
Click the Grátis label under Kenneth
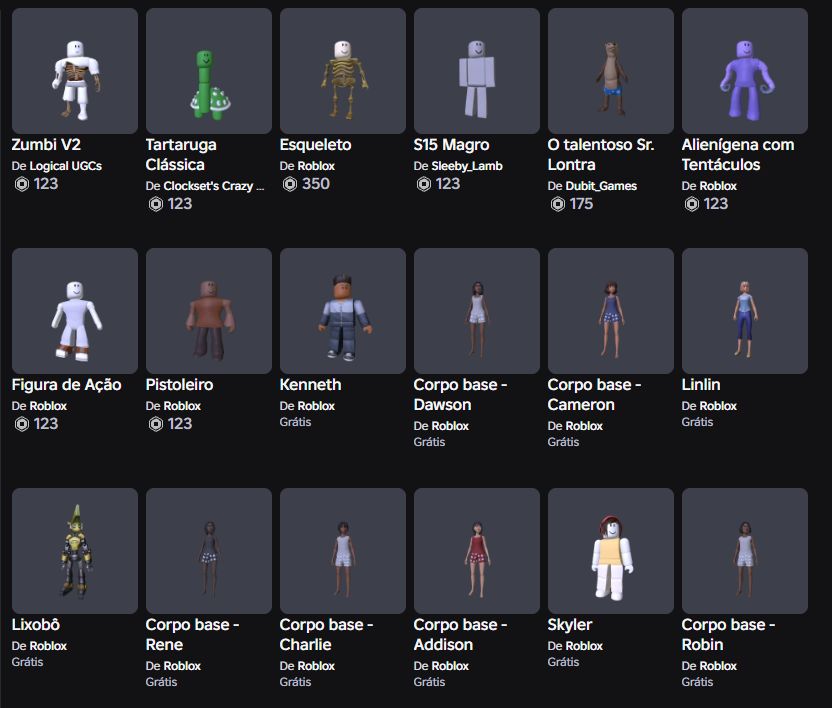(296, 422)
